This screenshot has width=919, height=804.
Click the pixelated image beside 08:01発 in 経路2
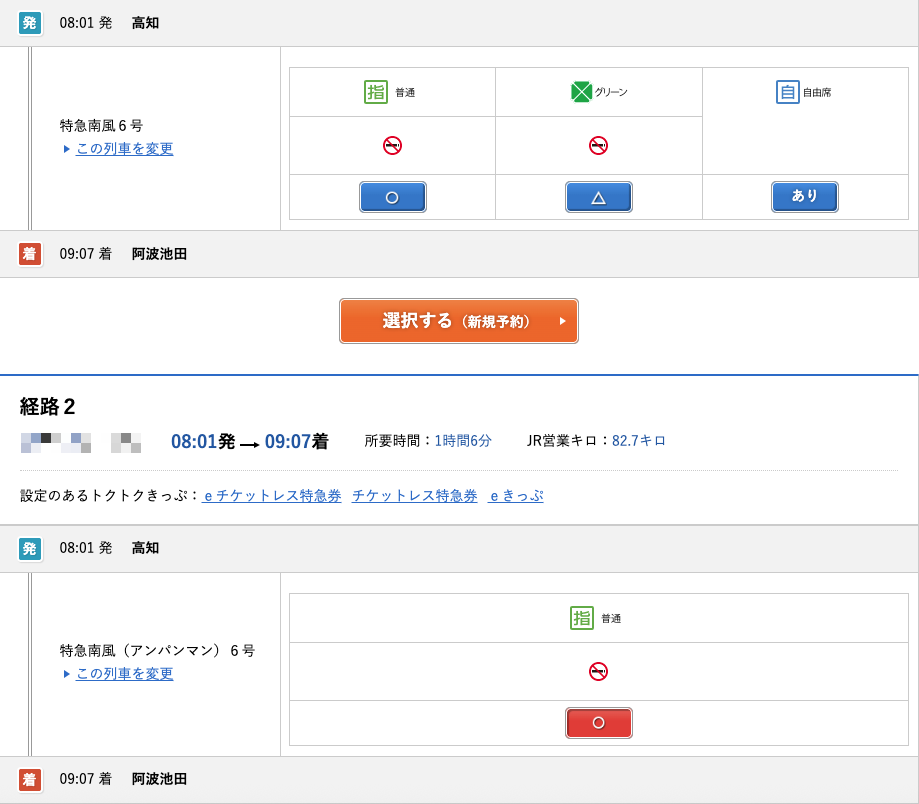(x=56, y=442)
